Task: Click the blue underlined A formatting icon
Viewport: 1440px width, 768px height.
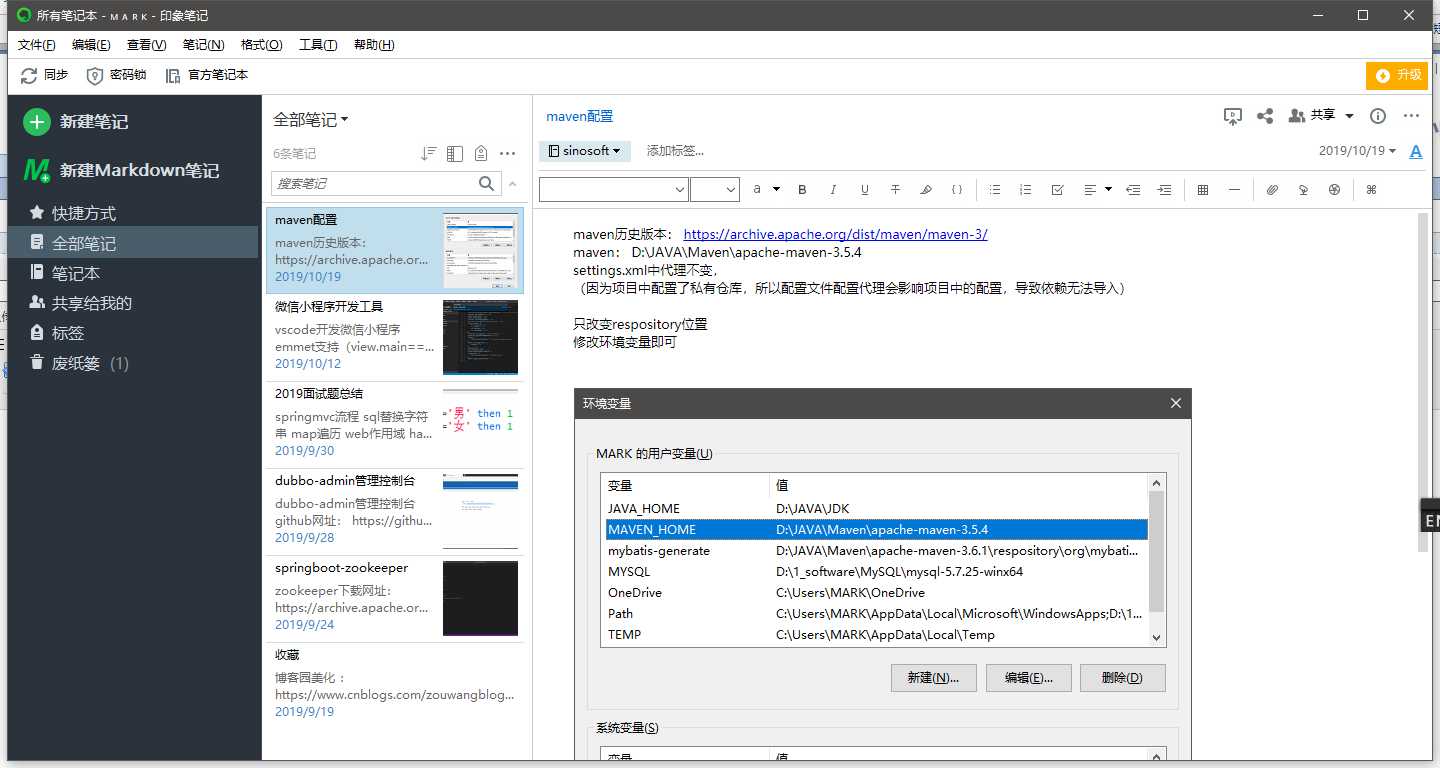Action: point(1415,152)
